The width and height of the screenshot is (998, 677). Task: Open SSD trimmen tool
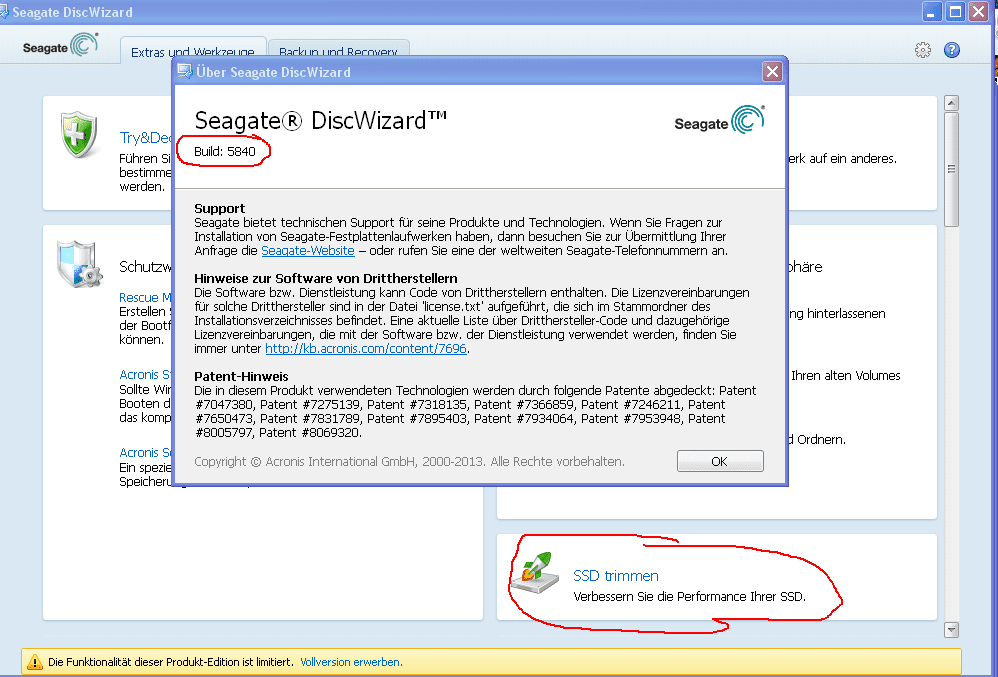click(615, 576)
